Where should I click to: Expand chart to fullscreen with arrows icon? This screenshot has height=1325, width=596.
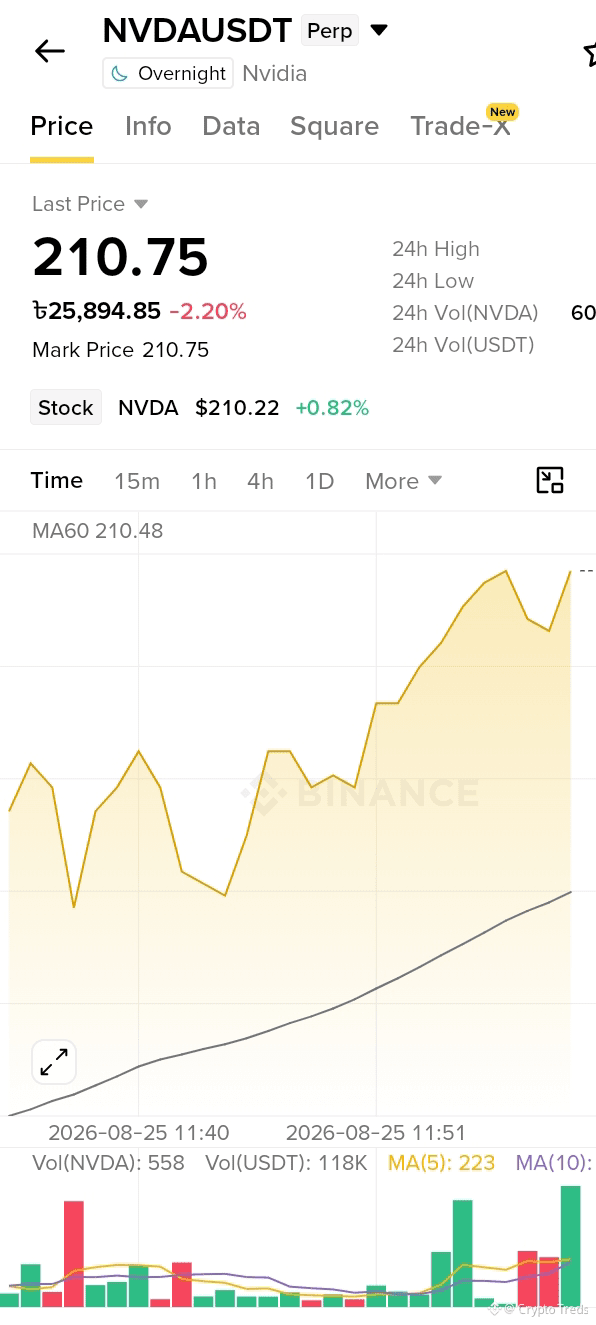[x=54, y=1062]
